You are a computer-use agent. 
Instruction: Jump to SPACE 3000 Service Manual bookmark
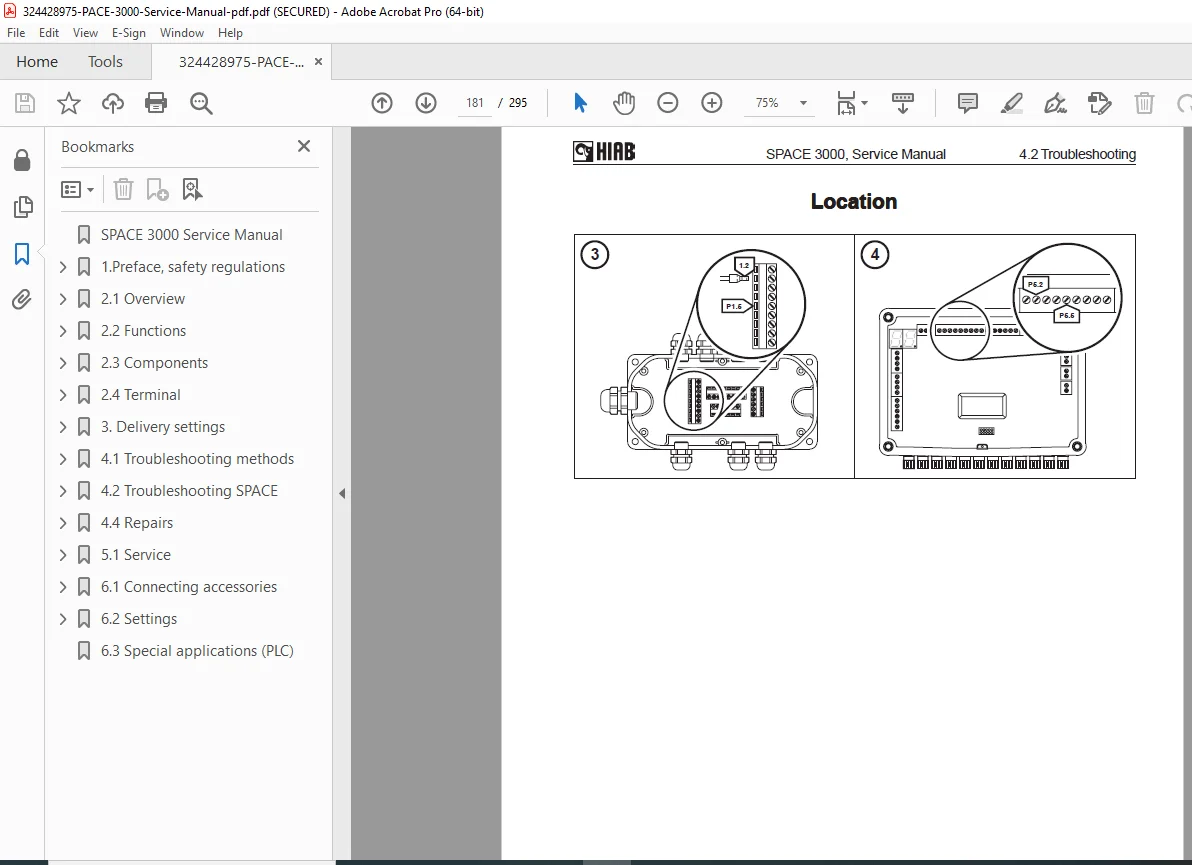192,235
